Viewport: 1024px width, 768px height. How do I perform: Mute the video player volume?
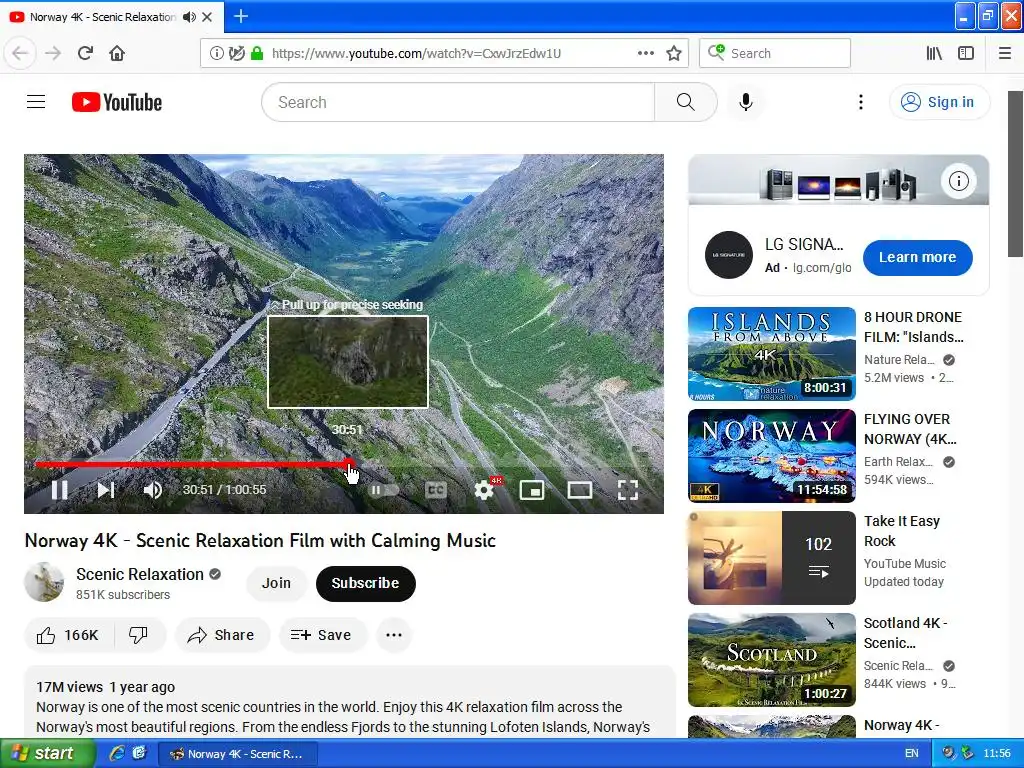152,490
